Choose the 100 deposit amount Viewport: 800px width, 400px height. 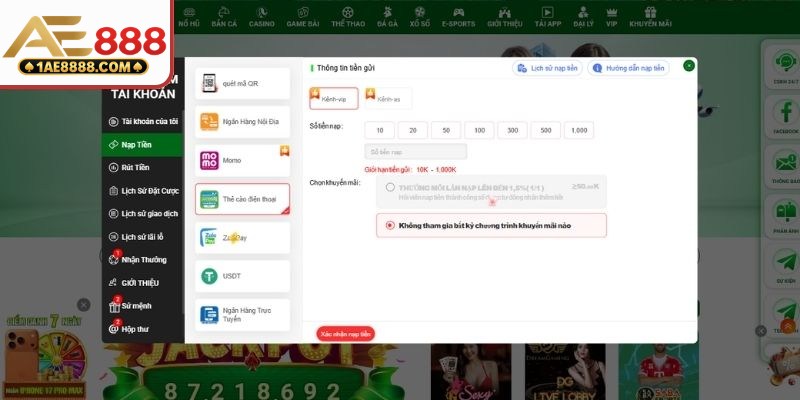[x=479, y=130]
